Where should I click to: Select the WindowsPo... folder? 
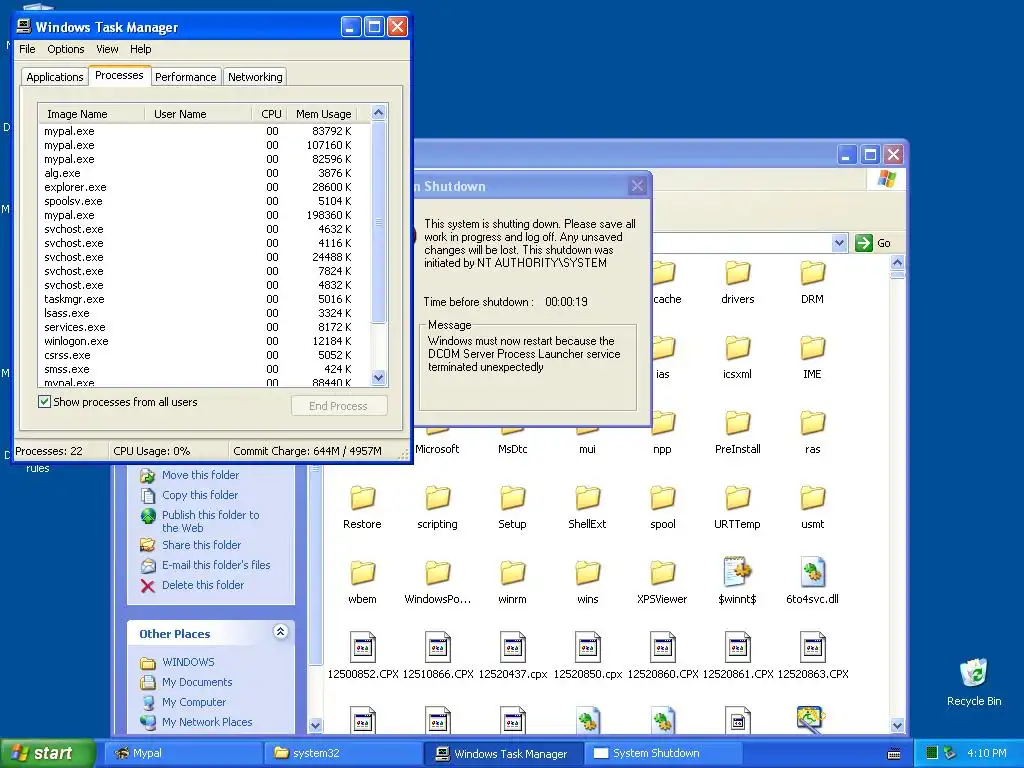[438, 581]
